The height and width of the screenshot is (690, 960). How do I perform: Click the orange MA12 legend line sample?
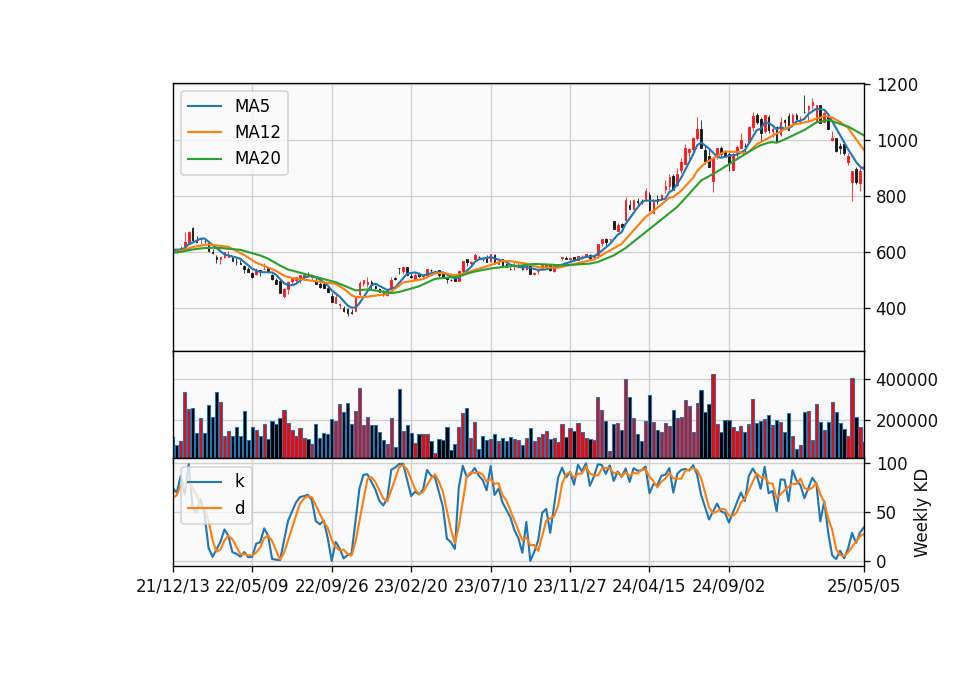point(204,132)
